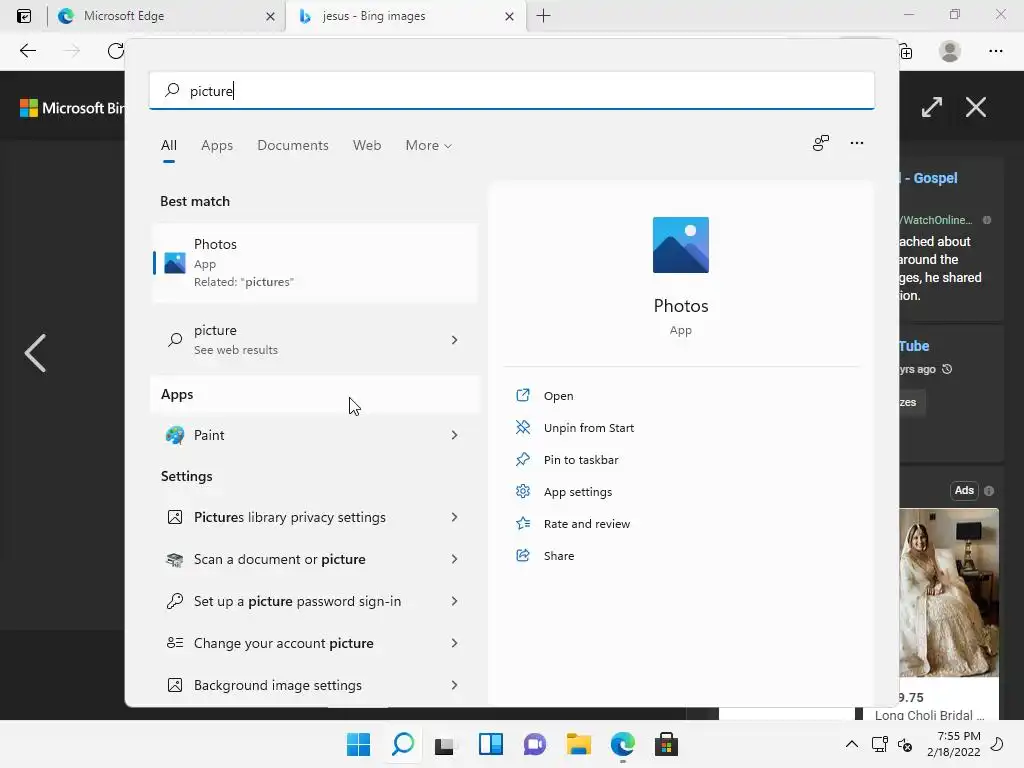Open the Paint app result
The height and width of the screenshot is (768, 1024).
pyautogui.click(x=315, y=435)
